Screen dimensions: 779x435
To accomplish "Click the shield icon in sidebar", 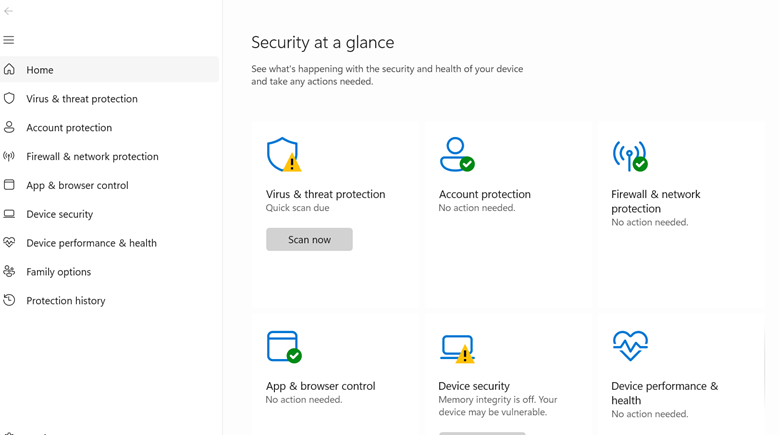I will coord(9,98).
